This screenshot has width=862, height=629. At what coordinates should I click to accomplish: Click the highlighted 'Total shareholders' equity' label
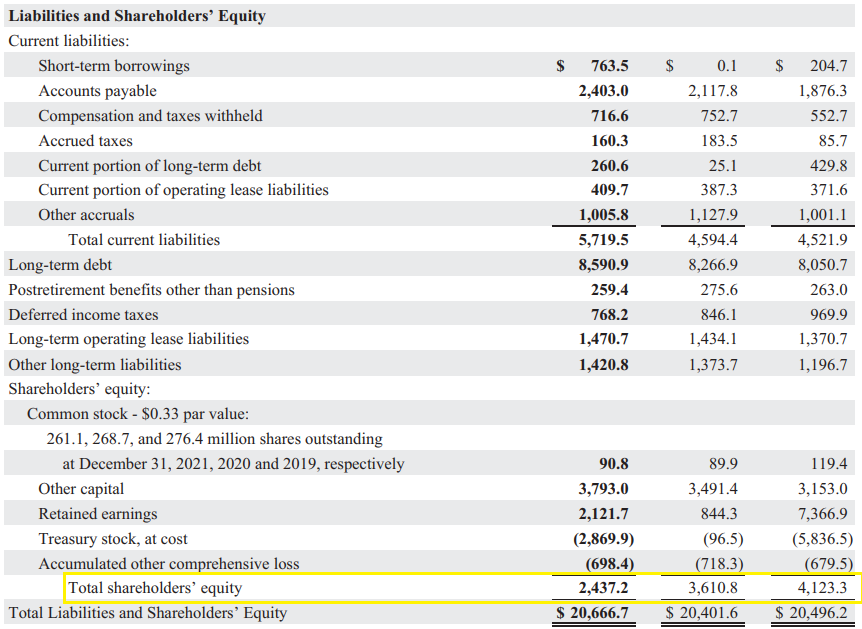click(x=155, y=588)
